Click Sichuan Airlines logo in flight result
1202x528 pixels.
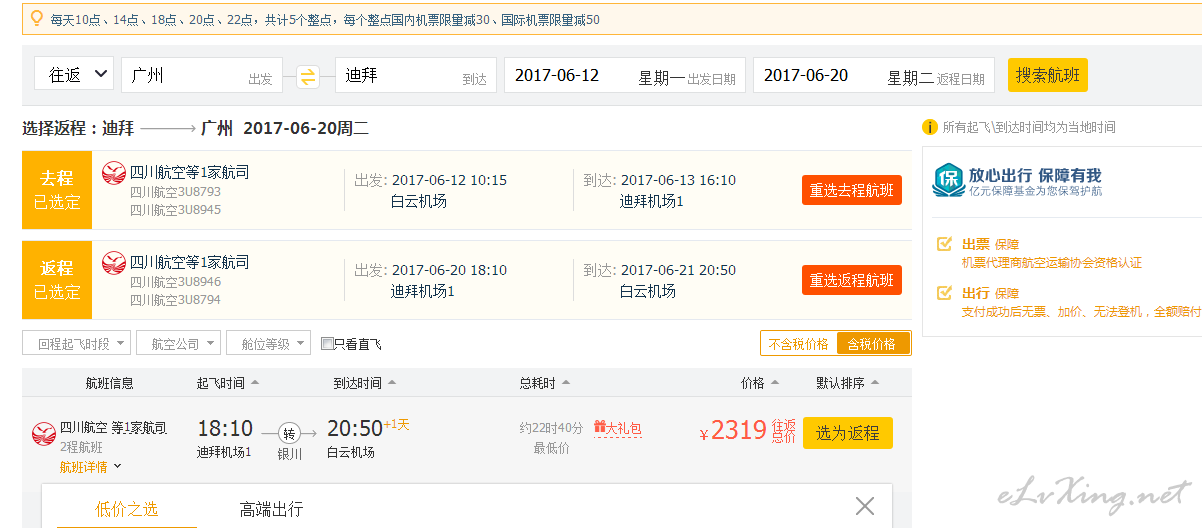point(43,433)
